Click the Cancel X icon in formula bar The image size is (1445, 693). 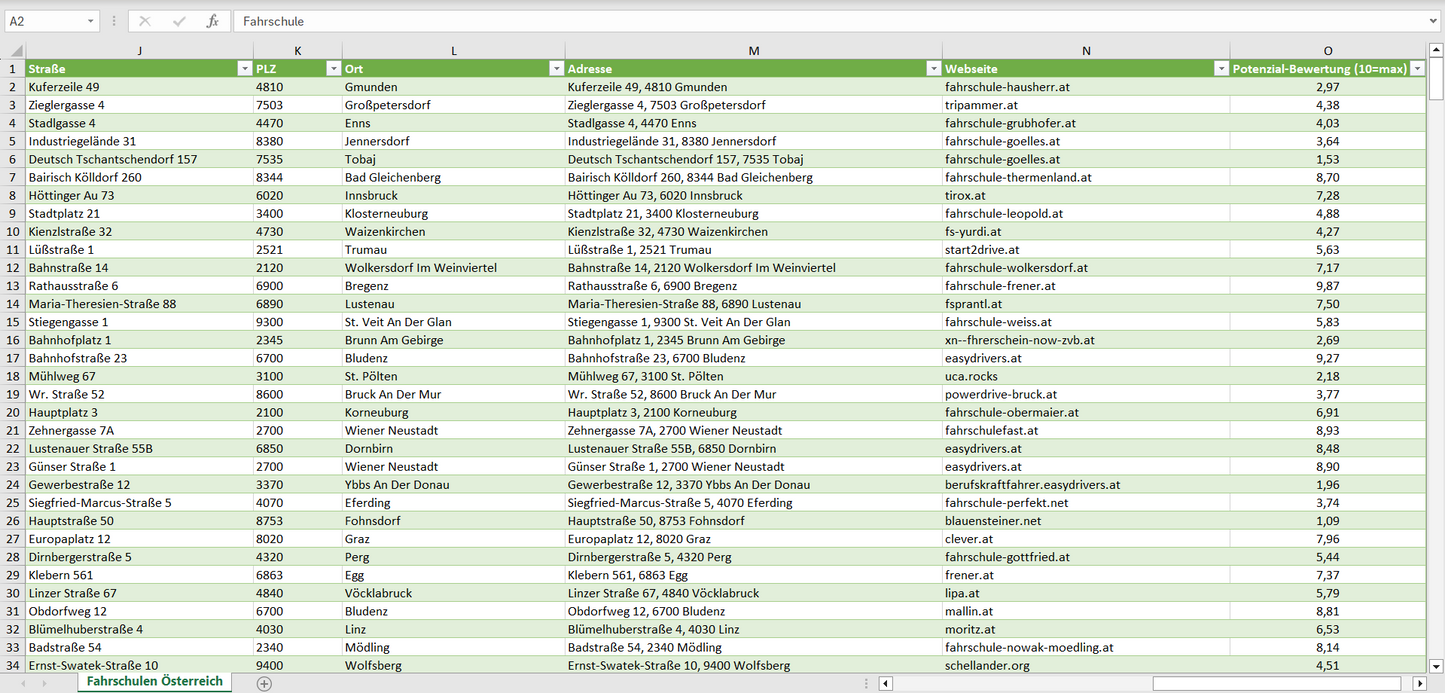coord(145,21)
